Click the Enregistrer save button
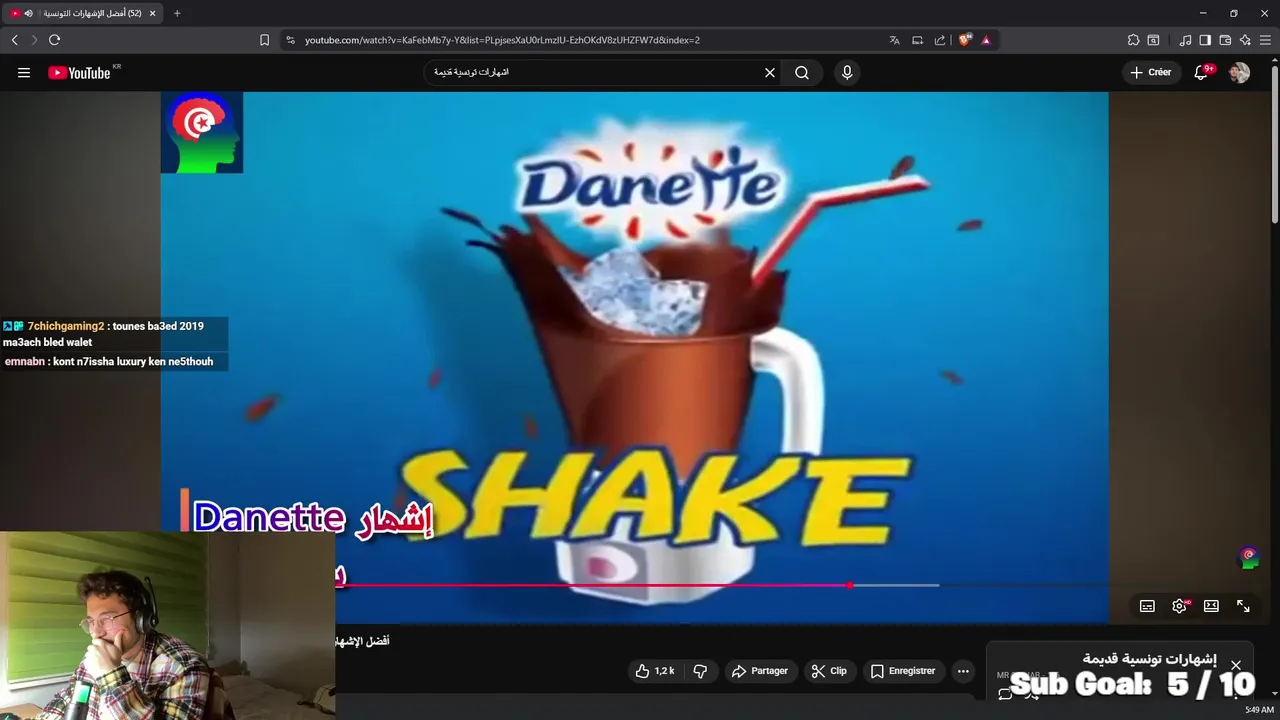Viewport: 1280px width, 720px height. pos(903,671)
